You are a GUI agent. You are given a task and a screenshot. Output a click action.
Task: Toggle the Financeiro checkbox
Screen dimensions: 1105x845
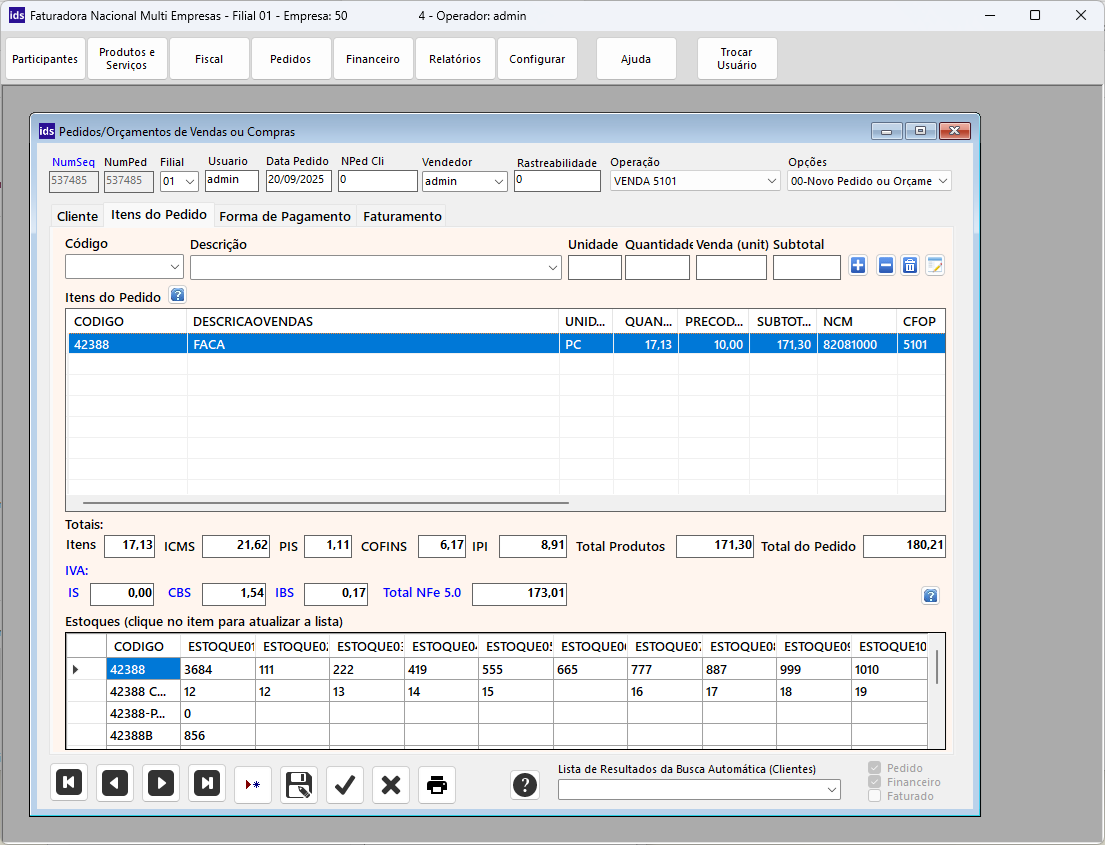875,782
